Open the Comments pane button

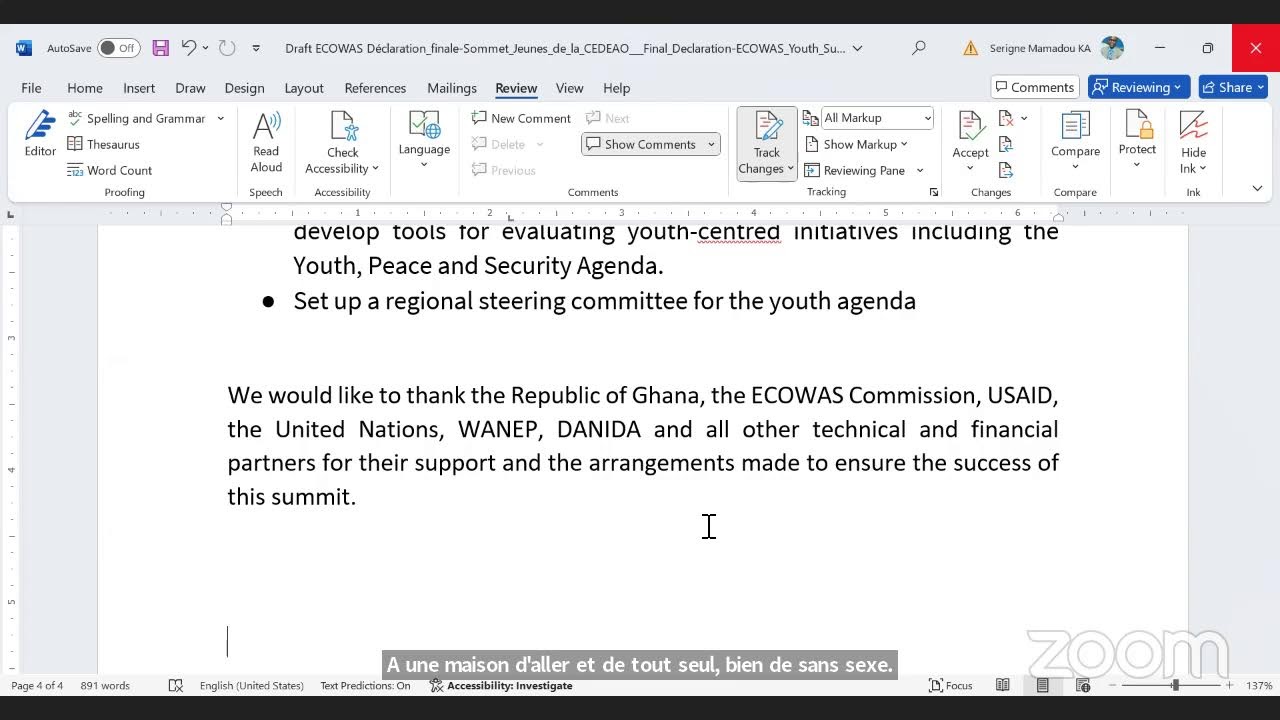coord(1035,87)
